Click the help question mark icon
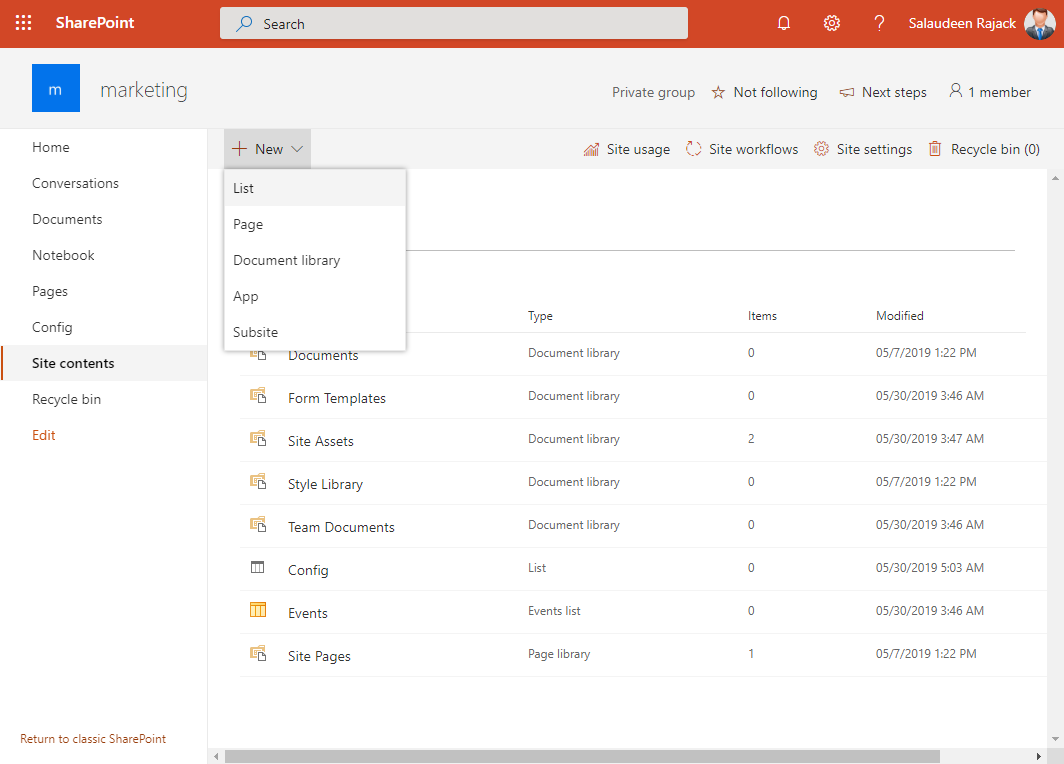This screenshot has width=1064, height=764. pyautogui.click(x=879, y=22)
